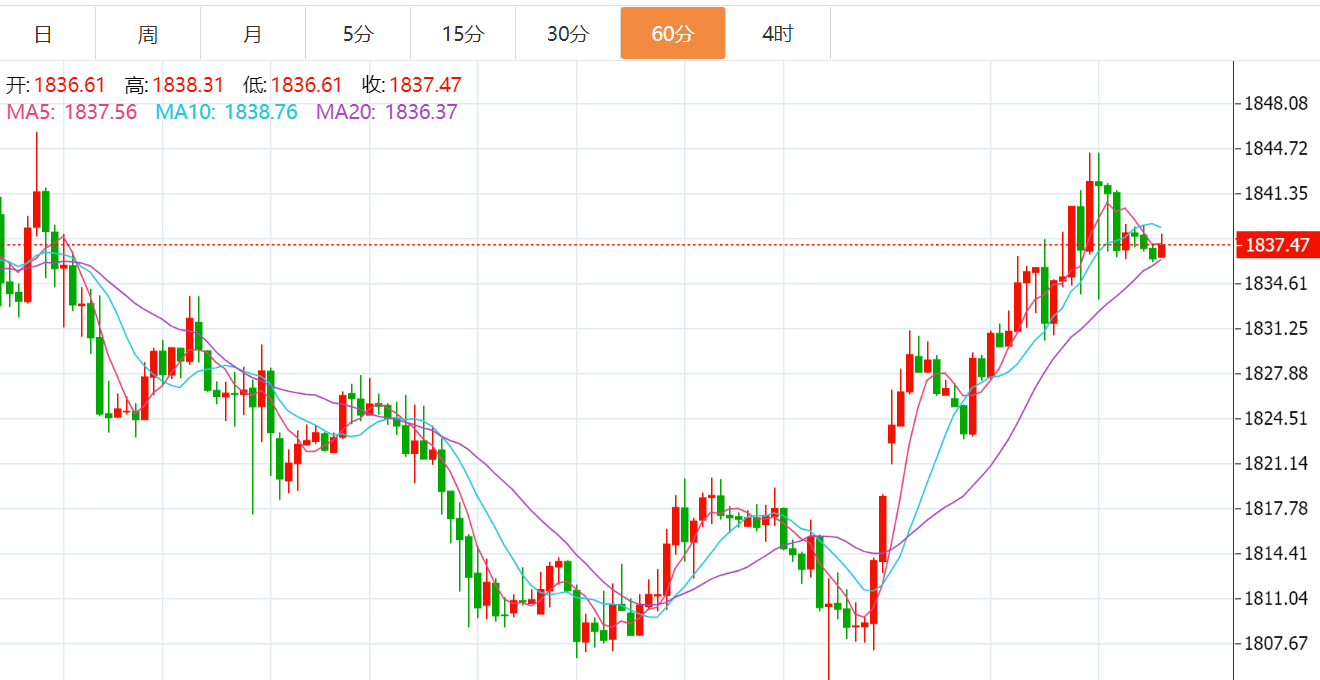Click the 1807.67 price axis label
The height and width of the screenshot is (680, 1320).
[1275, 643]
